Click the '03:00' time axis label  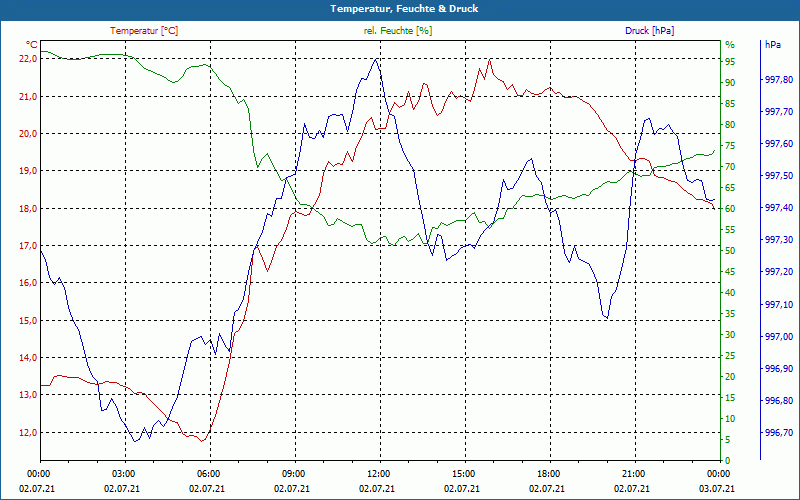[123, 473]
